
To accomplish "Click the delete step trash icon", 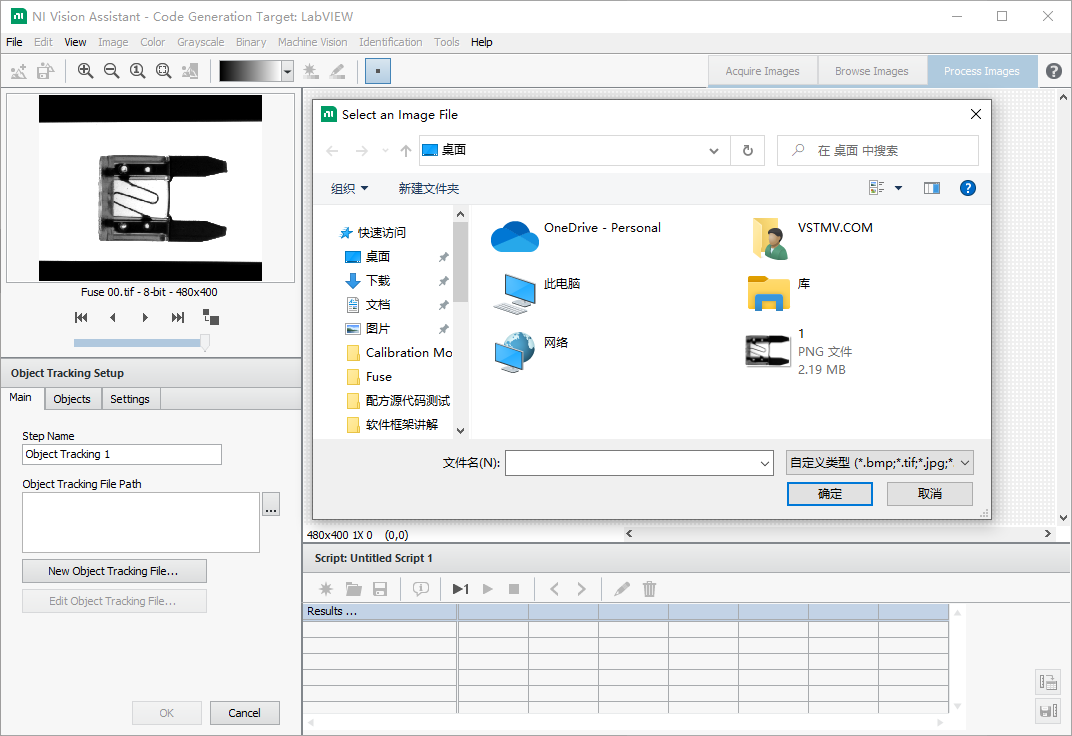I will [649, 589].
